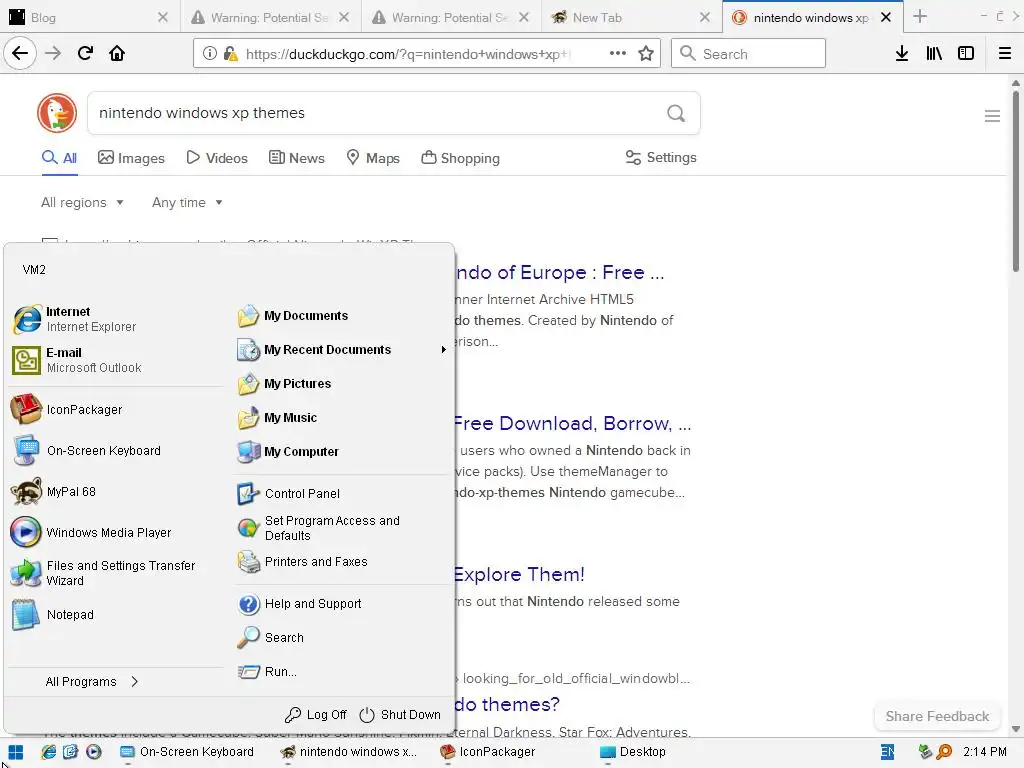The image size is (1024, 768).
Task: Click the Windows Start button
Action: click(16, 752)
